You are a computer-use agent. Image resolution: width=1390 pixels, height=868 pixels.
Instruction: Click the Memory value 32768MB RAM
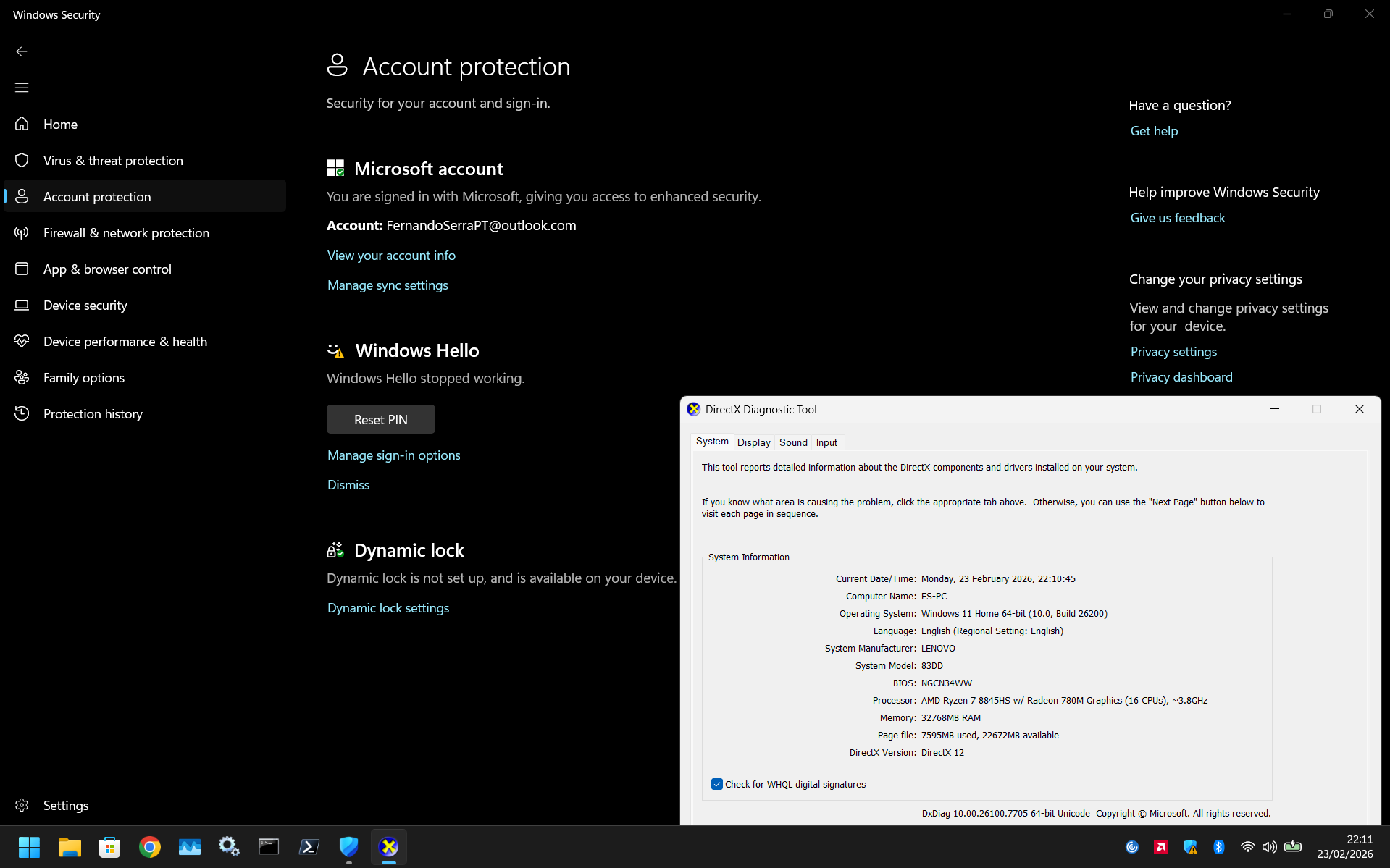[950, 718]
